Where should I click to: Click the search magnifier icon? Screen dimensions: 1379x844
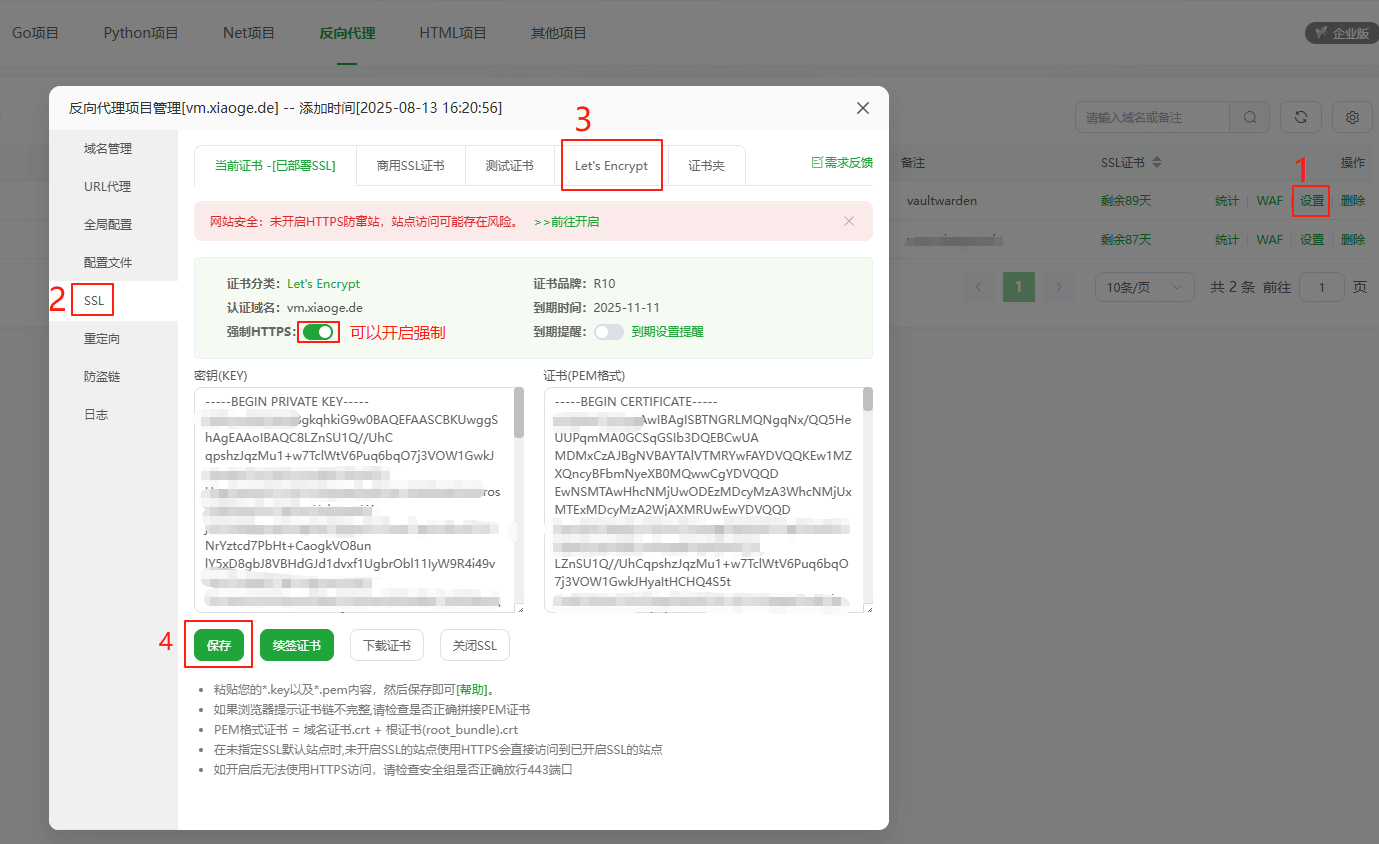click(x=1249, y=117)
